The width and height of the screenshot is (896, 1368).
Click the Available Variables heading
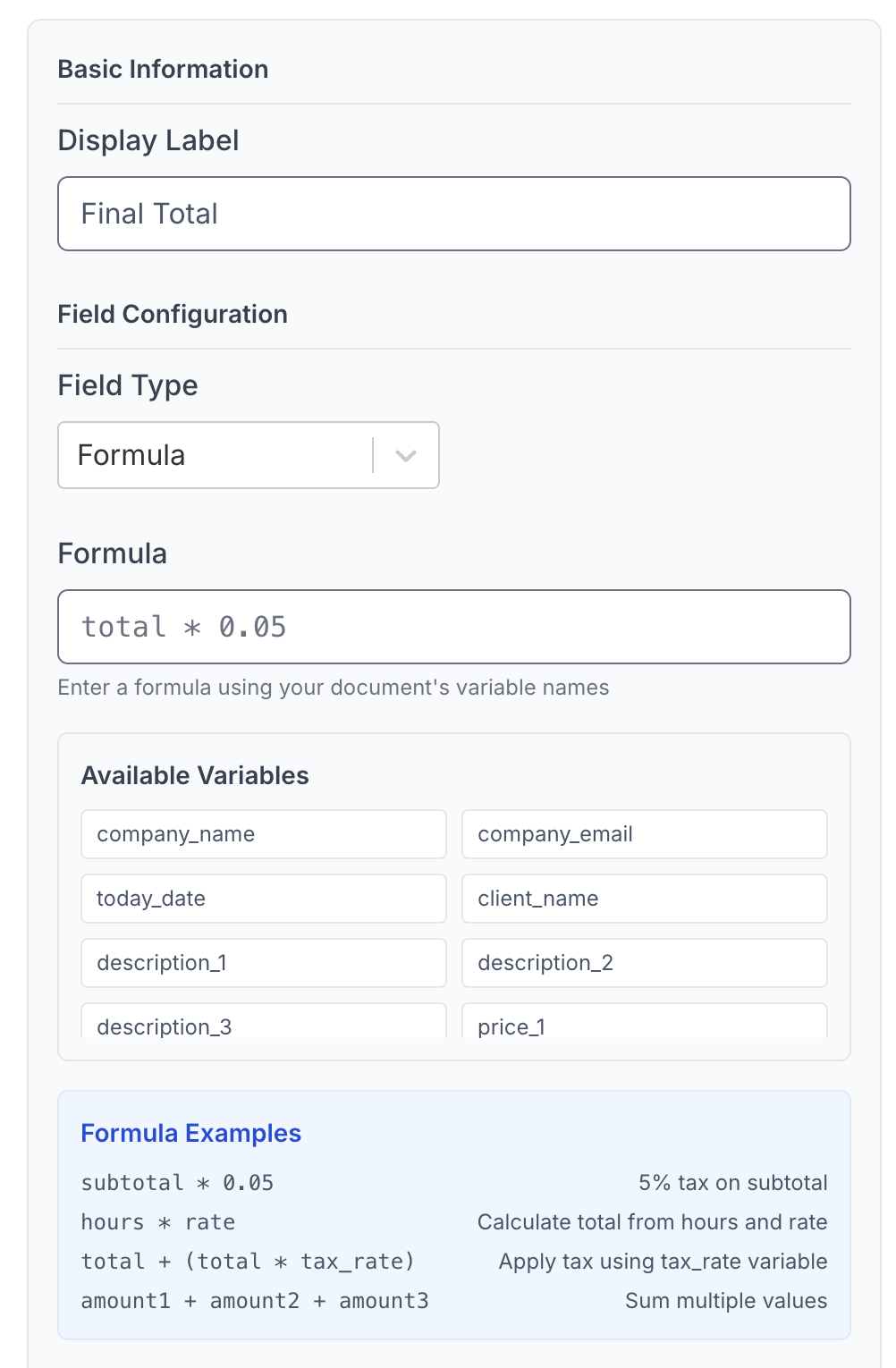[x=195, y=775]
